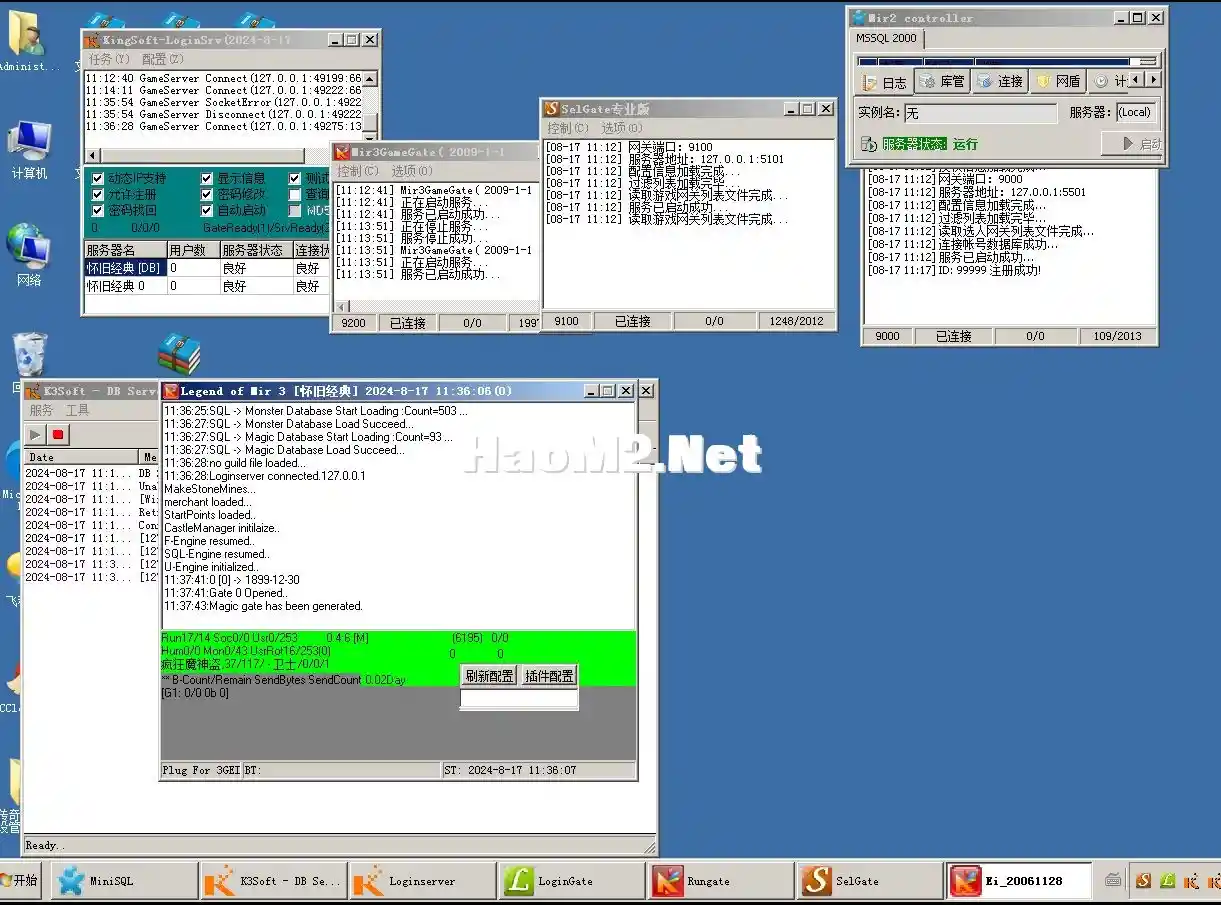Viewport: 1221px width, 905px height.
Task: Click the SelGate title bar S icon
Action: coord(551,108)
